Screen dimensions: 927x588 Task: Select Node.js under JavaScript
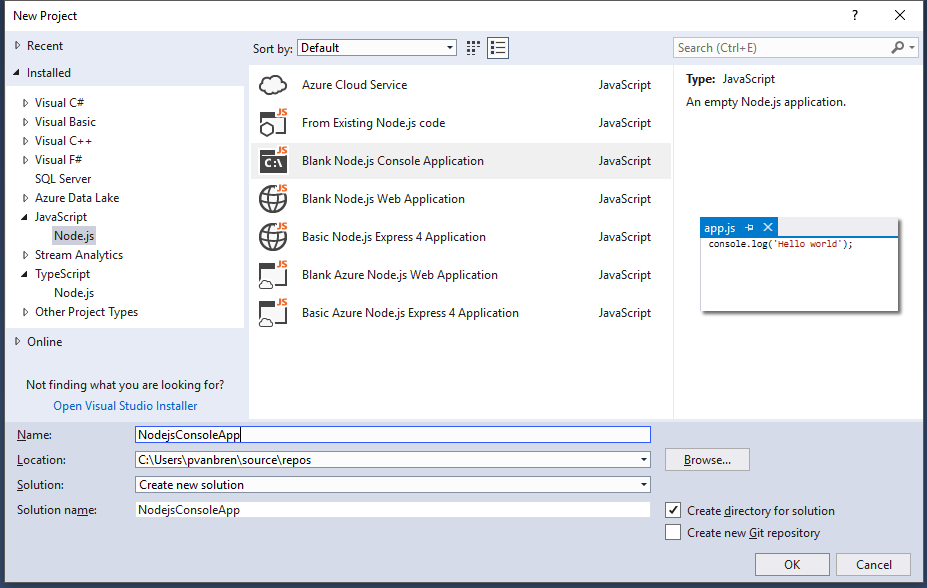click(74, 236)
